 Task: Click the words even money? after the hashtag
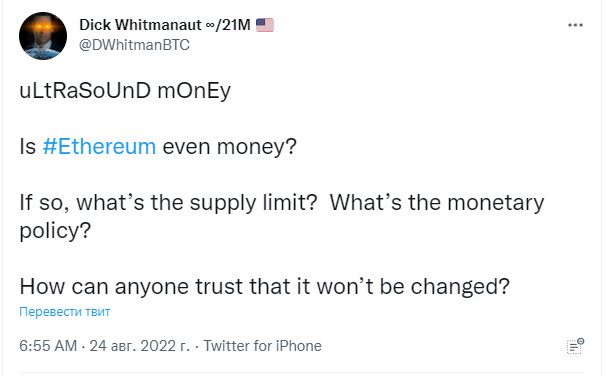[x=230, y=147]
